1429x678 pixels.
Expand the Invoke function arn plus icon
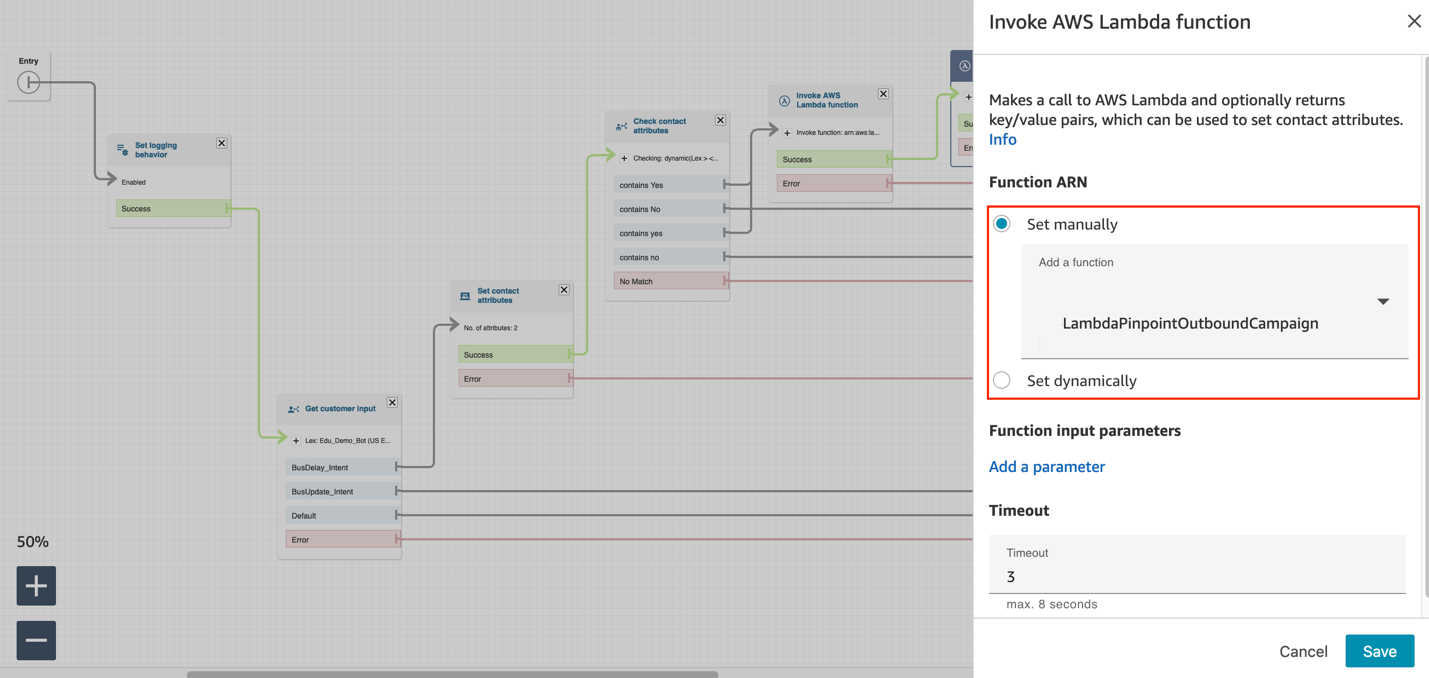(x=787, y=133)
